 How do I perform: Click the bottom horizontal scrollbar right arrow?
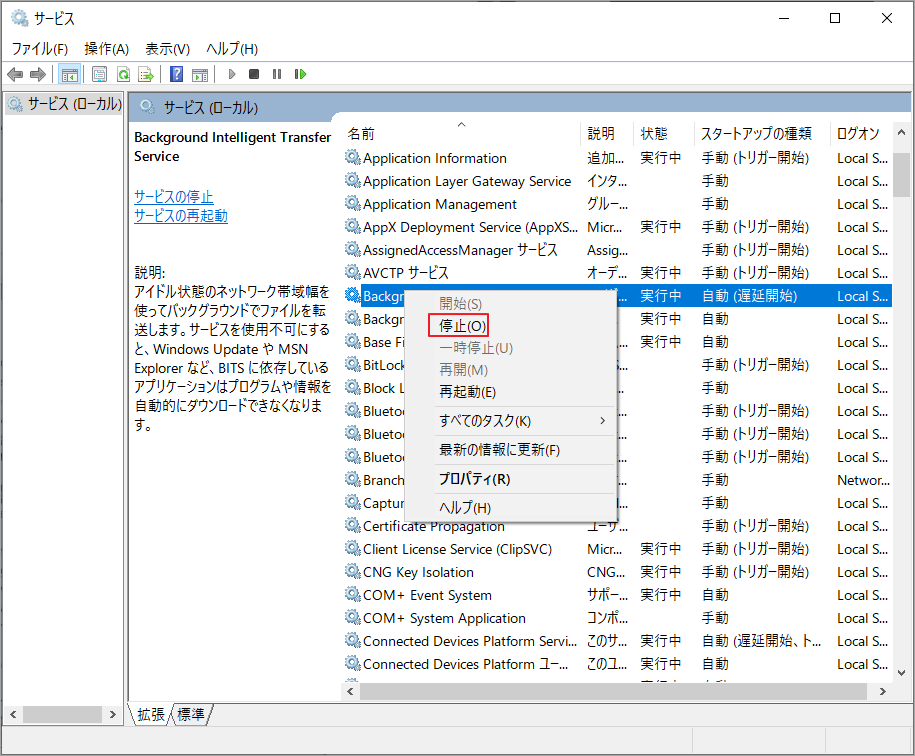tap(882, 690)
